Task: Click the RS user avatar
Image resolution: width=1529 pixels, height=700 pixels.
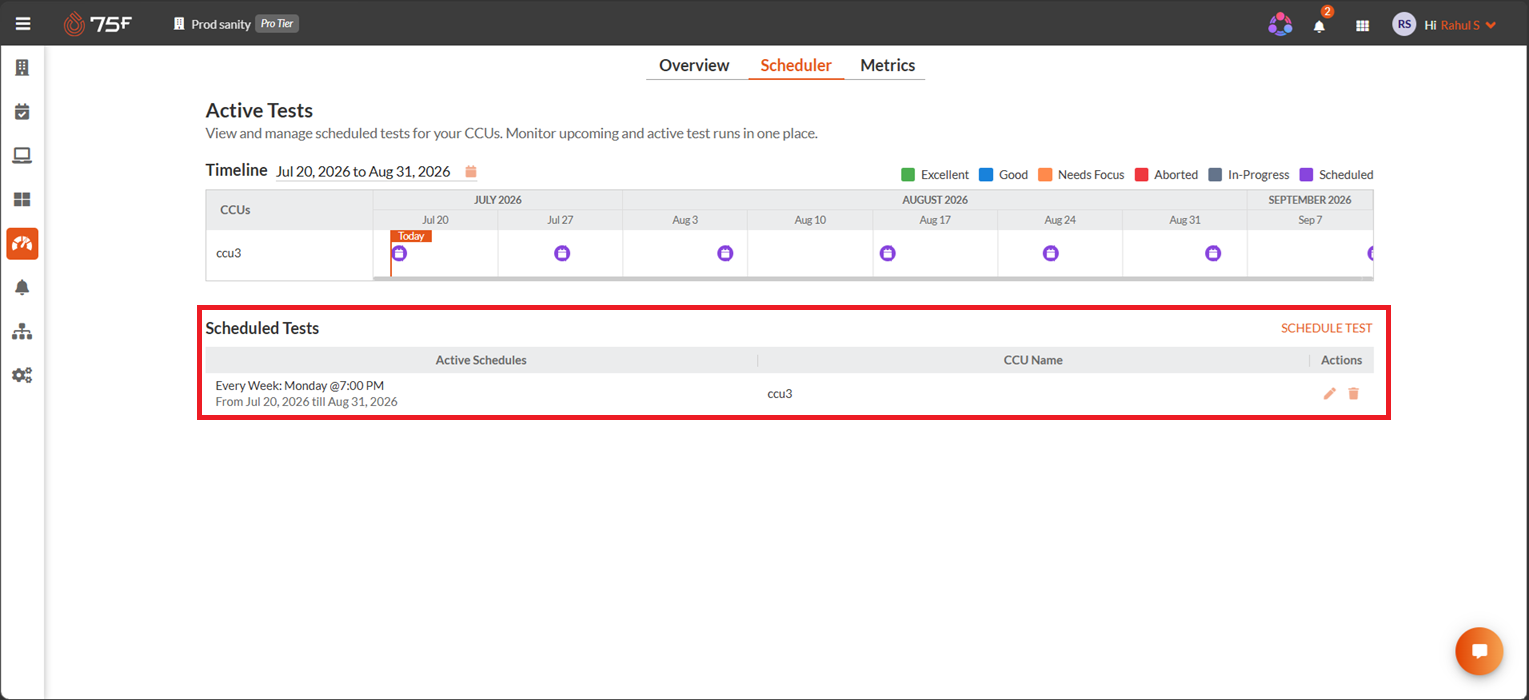Action: [1404, 25]
